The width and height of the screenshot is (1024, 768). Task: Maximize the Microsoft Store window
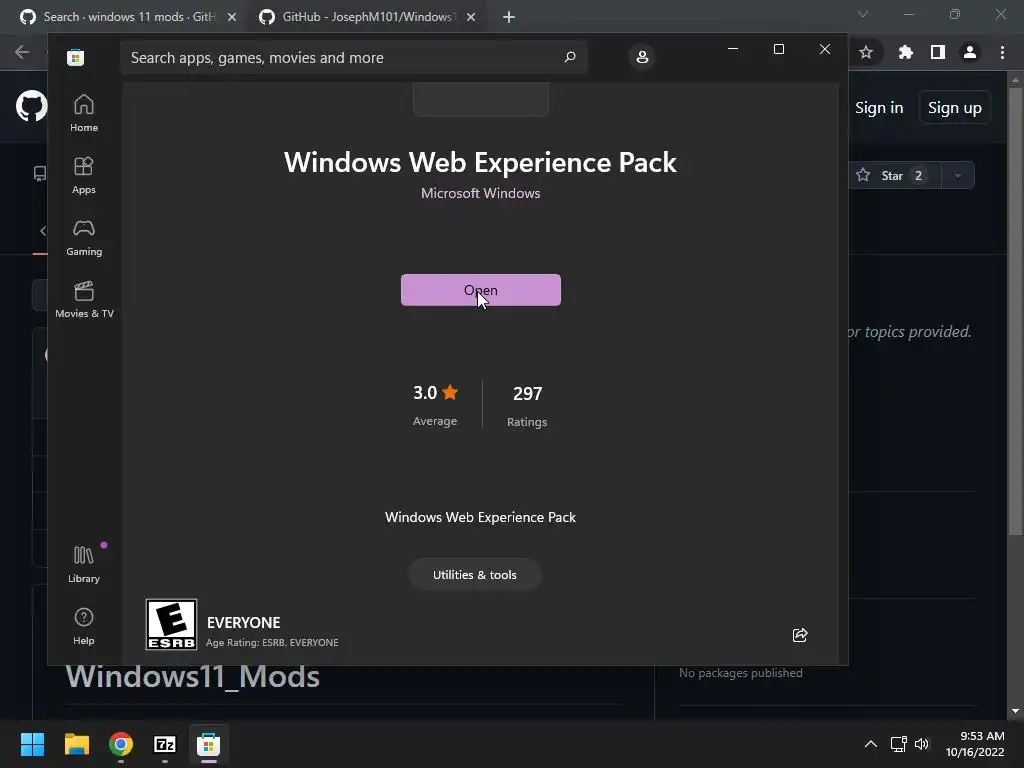pos(778,49)
